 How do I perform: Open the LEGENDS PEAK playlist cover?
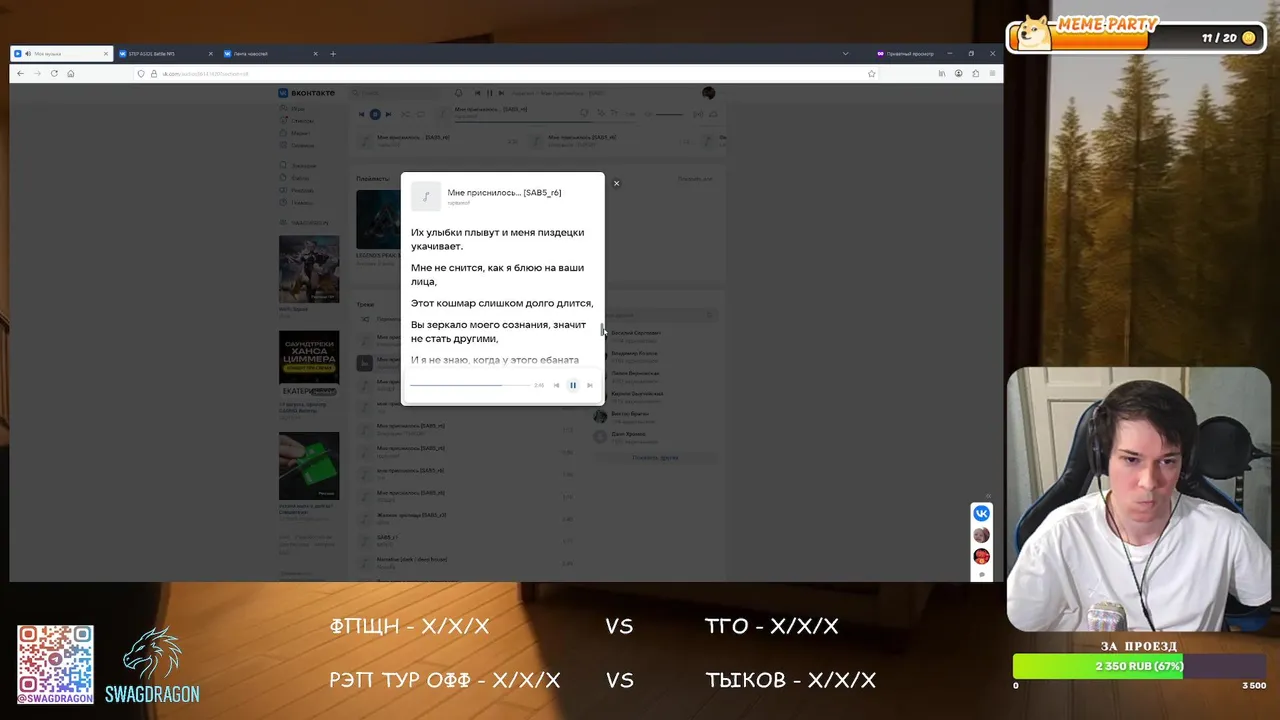coord(378,219)
